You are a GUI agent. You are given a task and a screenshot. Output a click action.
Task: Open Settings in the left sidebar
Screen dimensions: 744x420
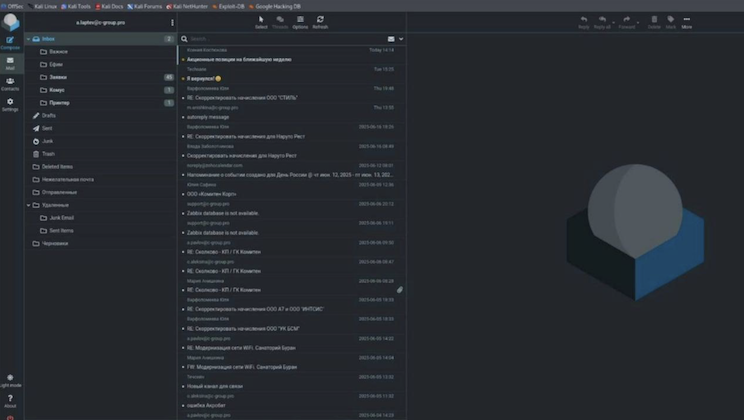pyautogui.click(x=10, y=104)
